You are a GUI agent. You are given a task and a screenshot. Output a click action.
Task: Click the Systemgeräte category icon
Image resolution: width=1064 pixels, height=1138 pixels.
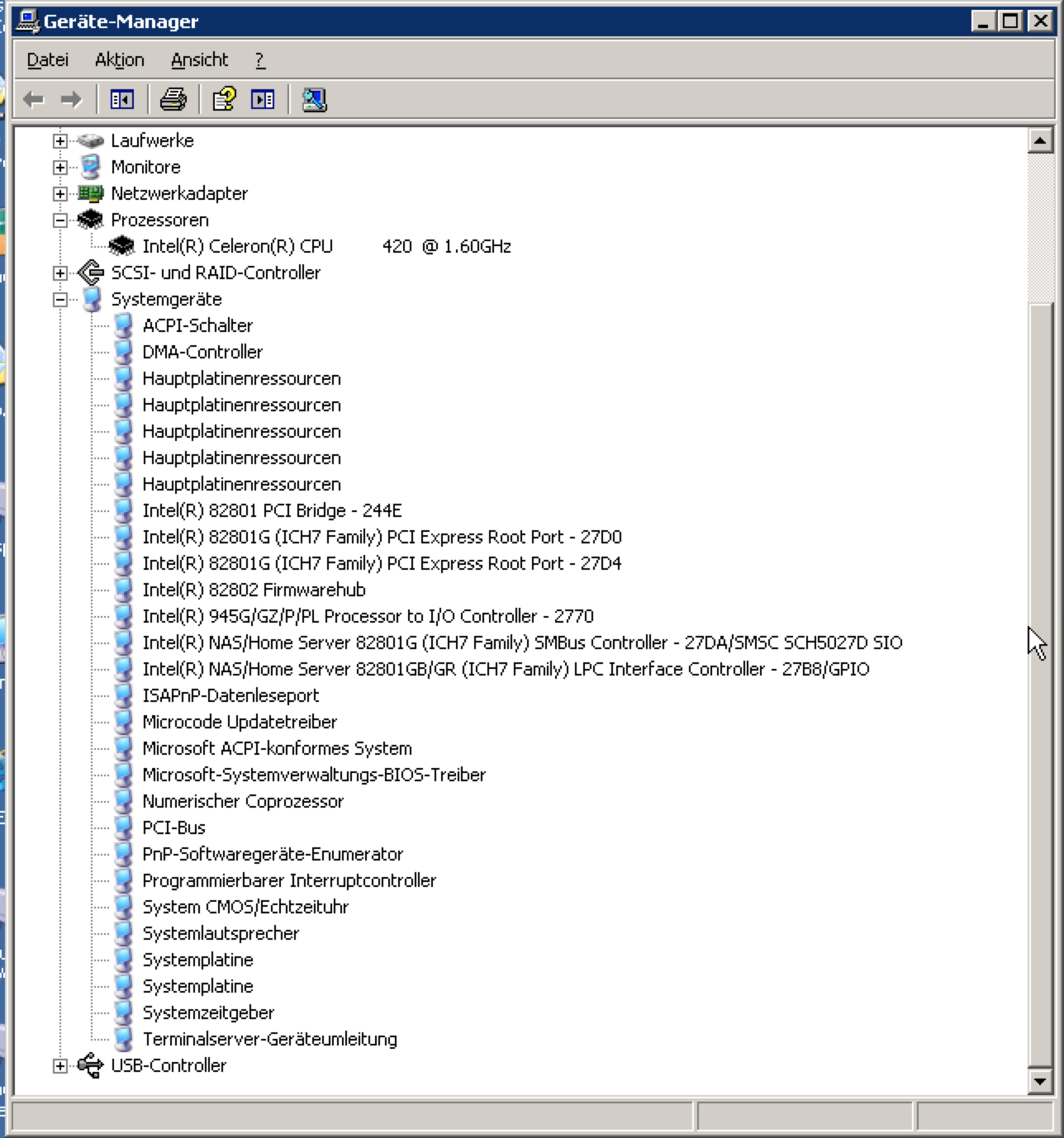coord(92,299)
